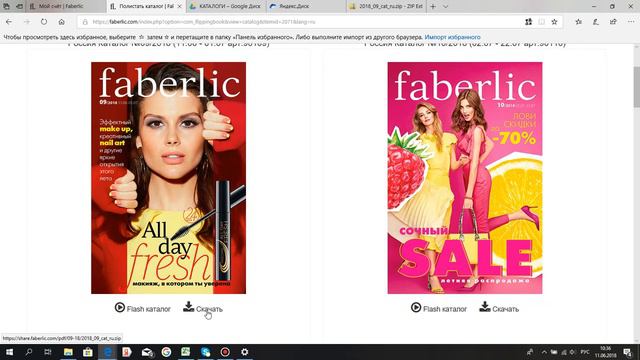Open a new browser tab
The height and width of the screenshot is (360, 640).
[x=433, y=7]
